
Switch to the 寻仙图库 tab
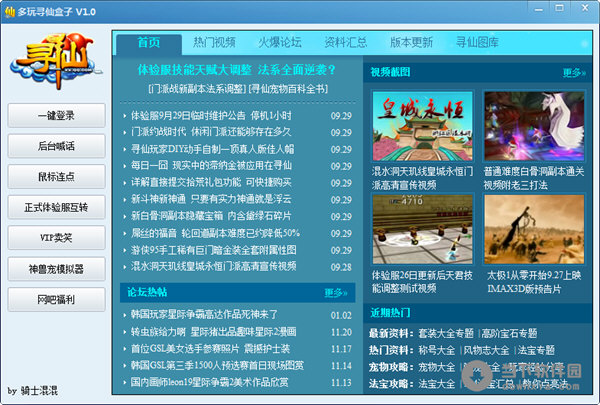pyautogui.click(x=477, y=42)
